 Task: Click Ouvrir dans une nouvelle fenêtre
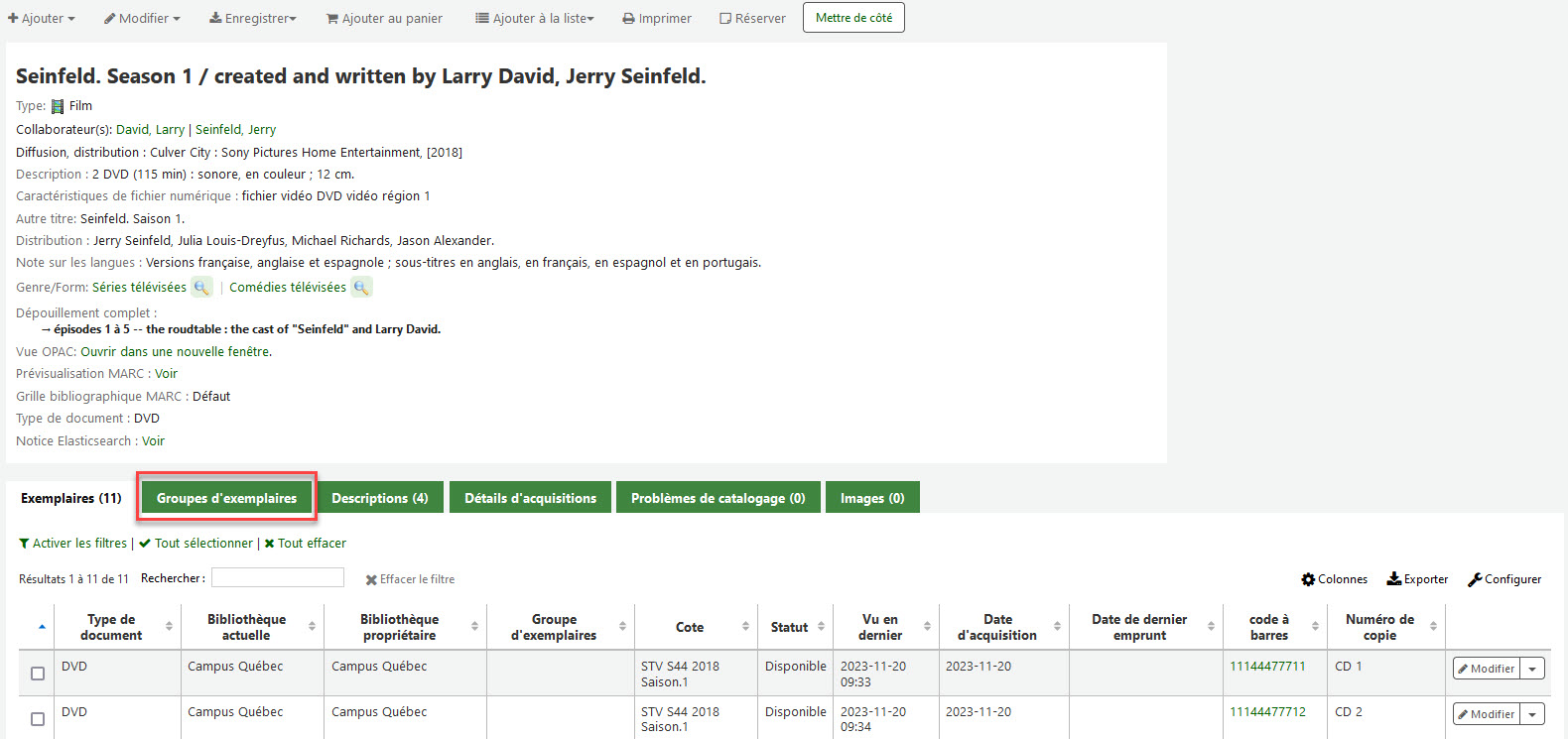[x=176, y=352]
